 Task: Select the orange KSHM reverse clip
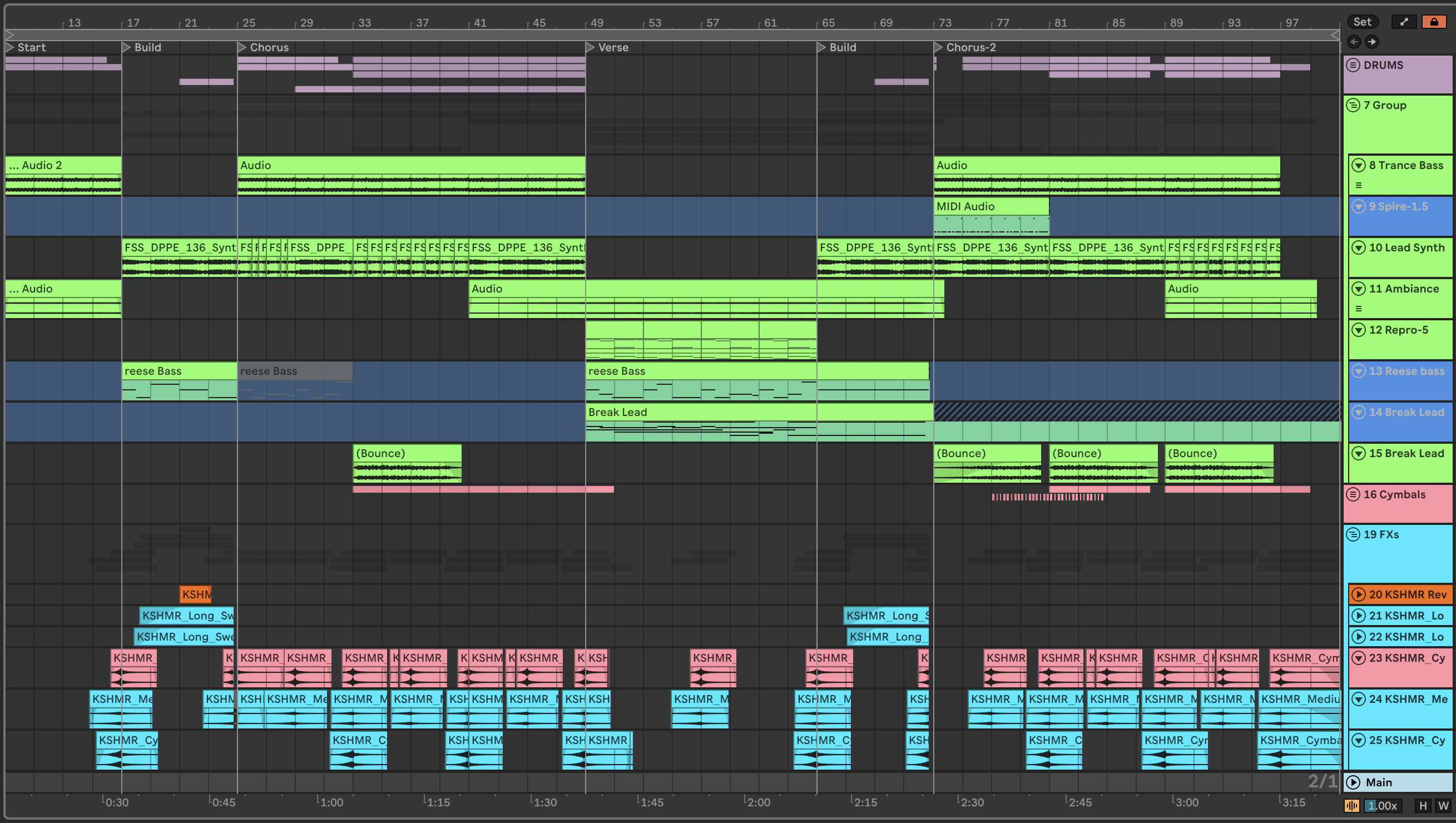[196, 594]
